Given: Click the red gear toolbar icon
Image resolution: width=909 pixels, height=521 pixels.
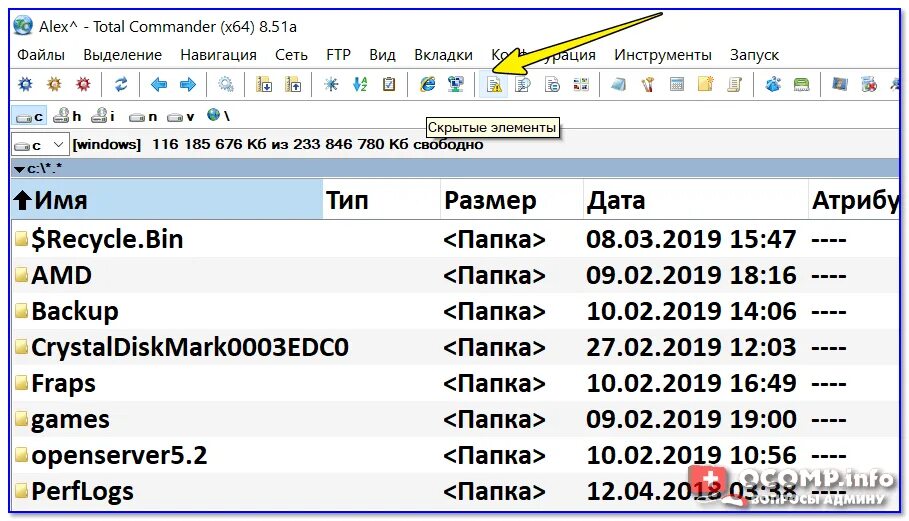Looking at the screenshot, I should pyautogui.click(x=83, y=85).
